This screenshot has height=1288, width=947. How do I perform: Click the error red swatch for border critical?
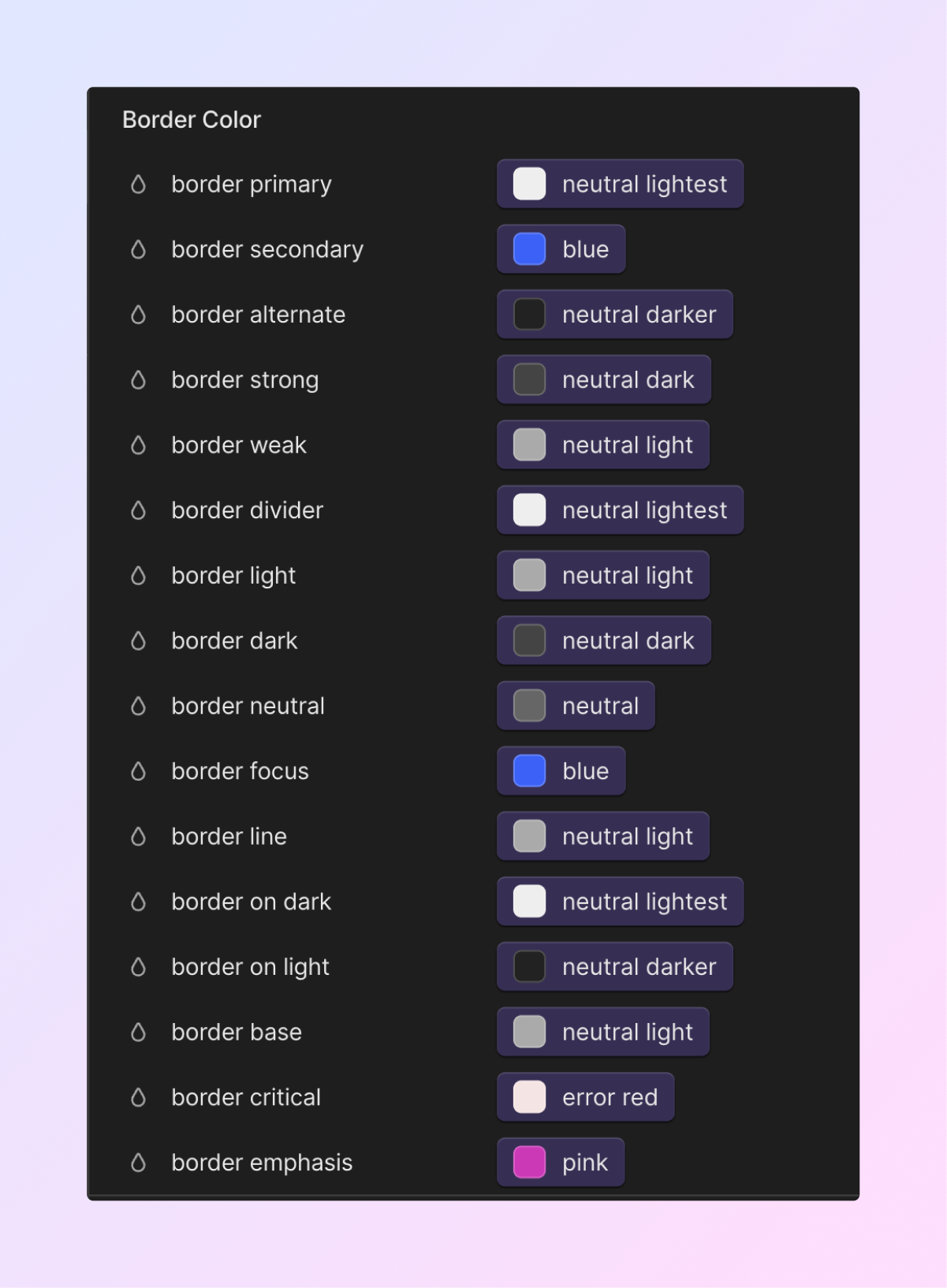(529, 1096)
